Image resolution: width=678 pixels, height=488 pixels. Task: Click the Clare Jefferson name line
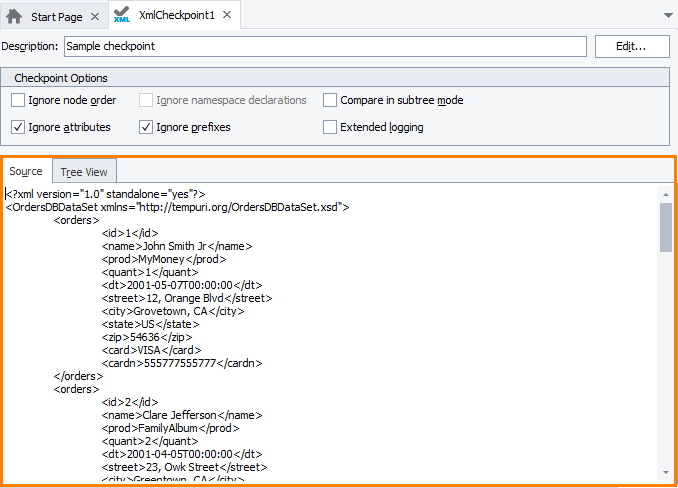181,414
